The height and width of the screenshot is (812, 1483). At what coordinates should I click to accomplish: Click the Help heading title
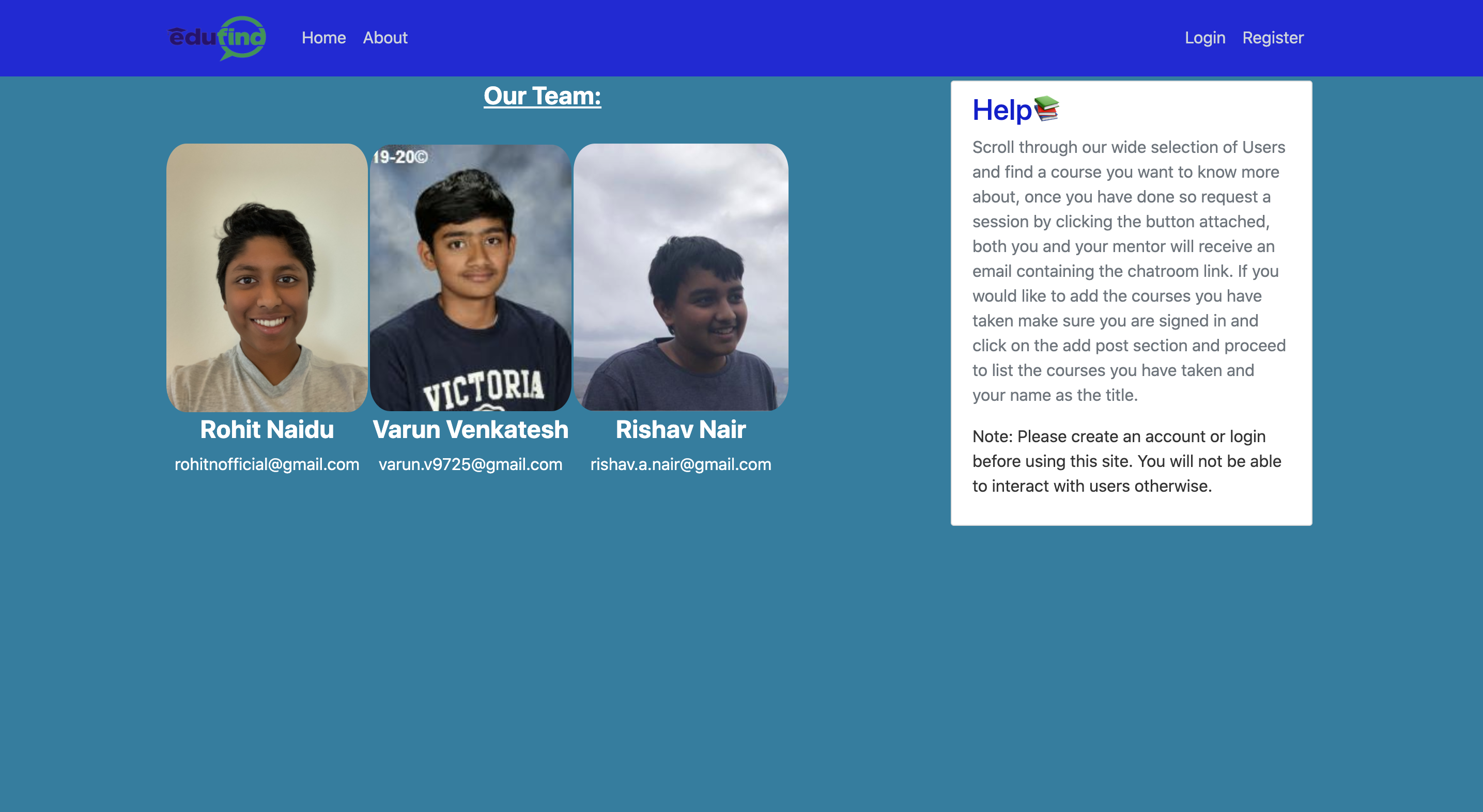(x=1002, y=110)
